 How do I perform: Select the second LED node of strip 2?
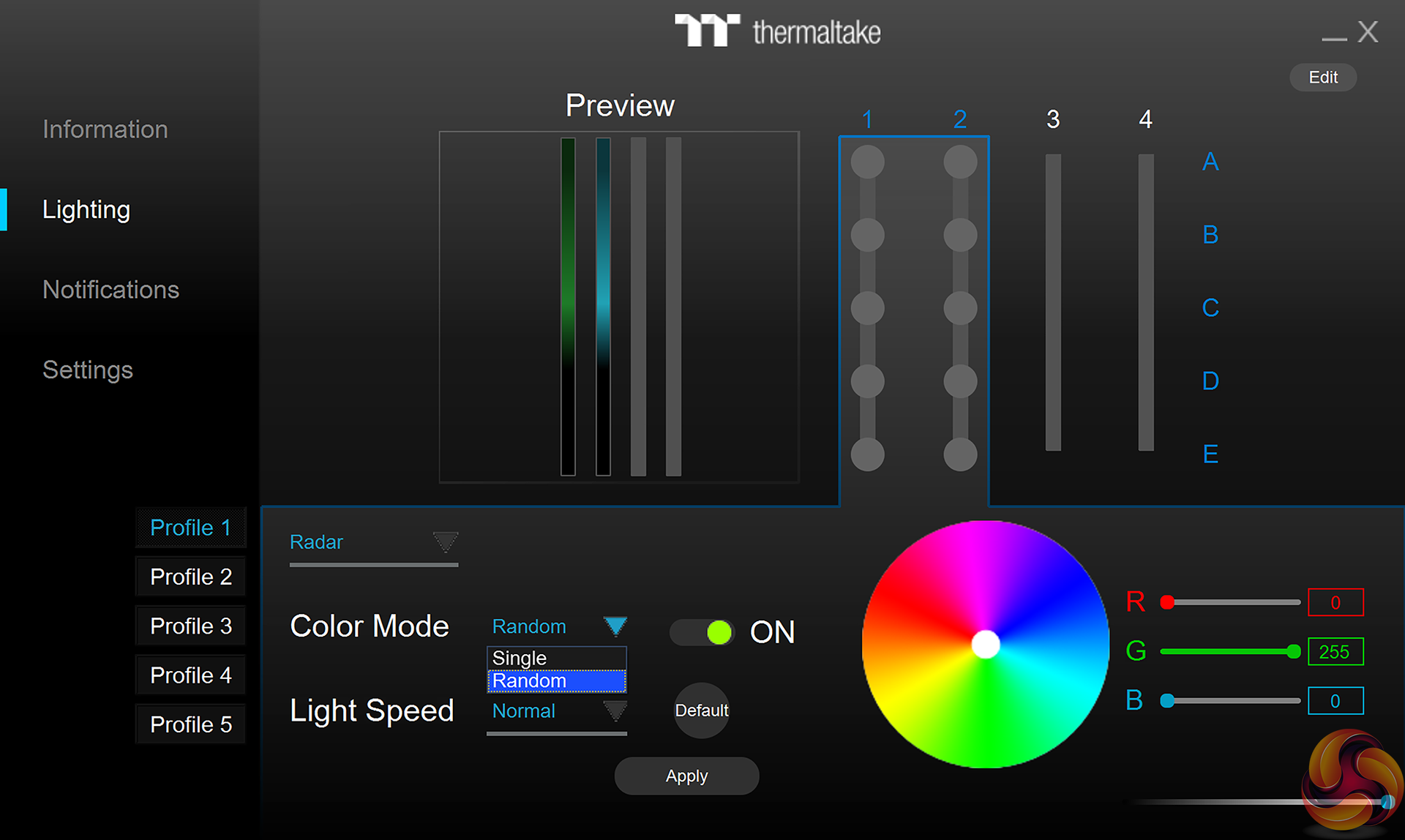(960, 235)
